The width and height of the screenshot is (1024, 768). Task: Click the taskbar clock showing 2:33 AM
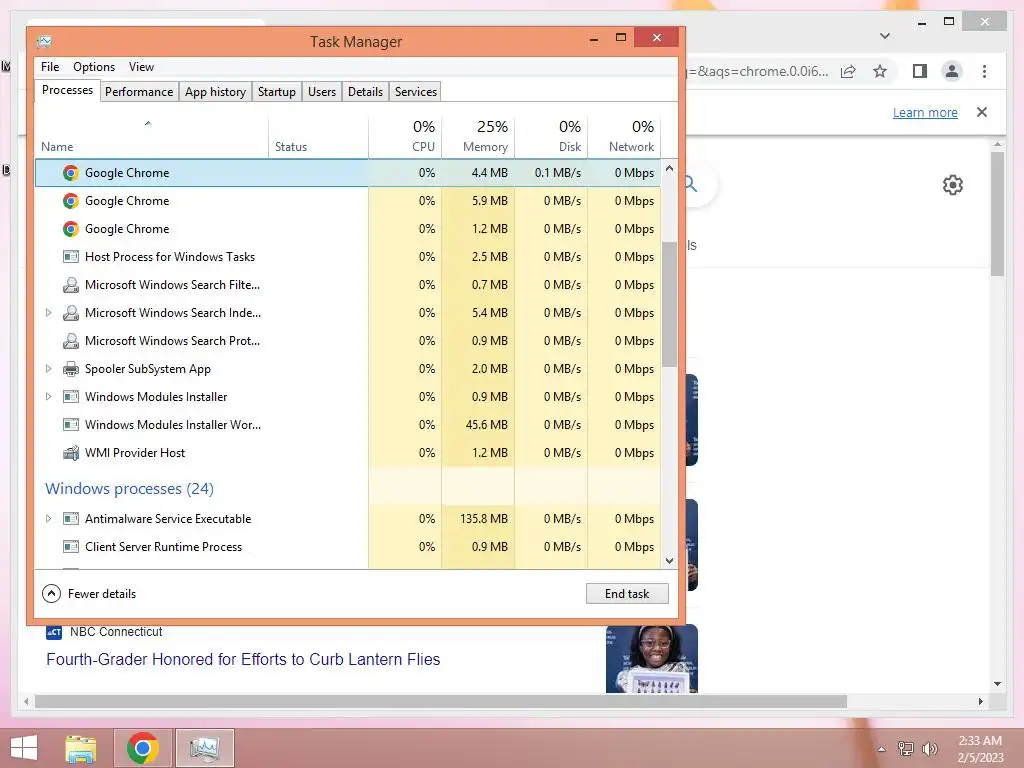click(x=980, y=748)
